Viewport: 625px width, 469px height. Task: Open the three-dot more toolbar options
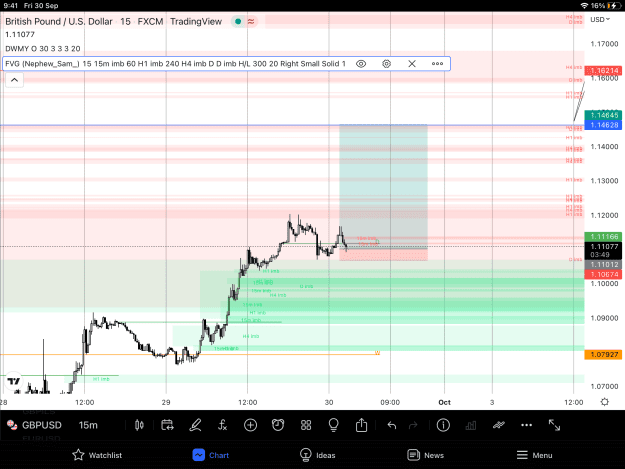pyautogui.click(x=527, y=425)
